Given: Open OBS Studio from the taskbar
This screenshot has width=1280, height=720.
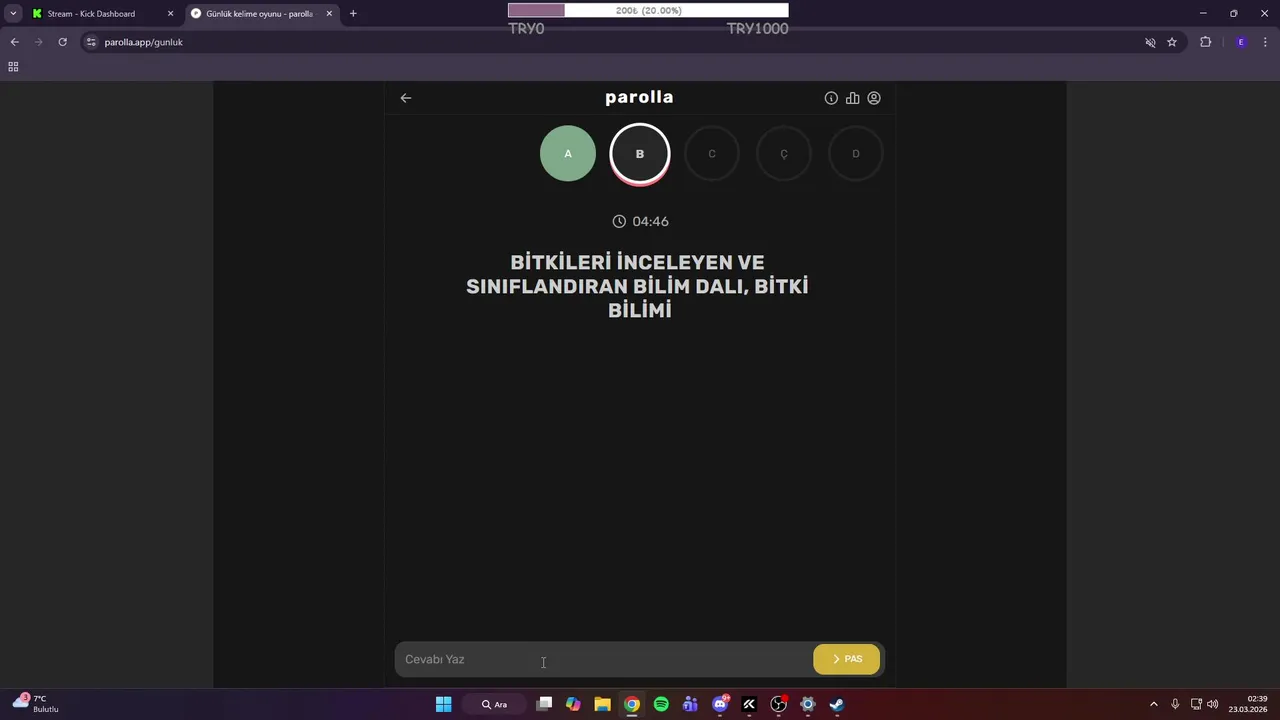Looking at the screenshot, I should (779, 704).
